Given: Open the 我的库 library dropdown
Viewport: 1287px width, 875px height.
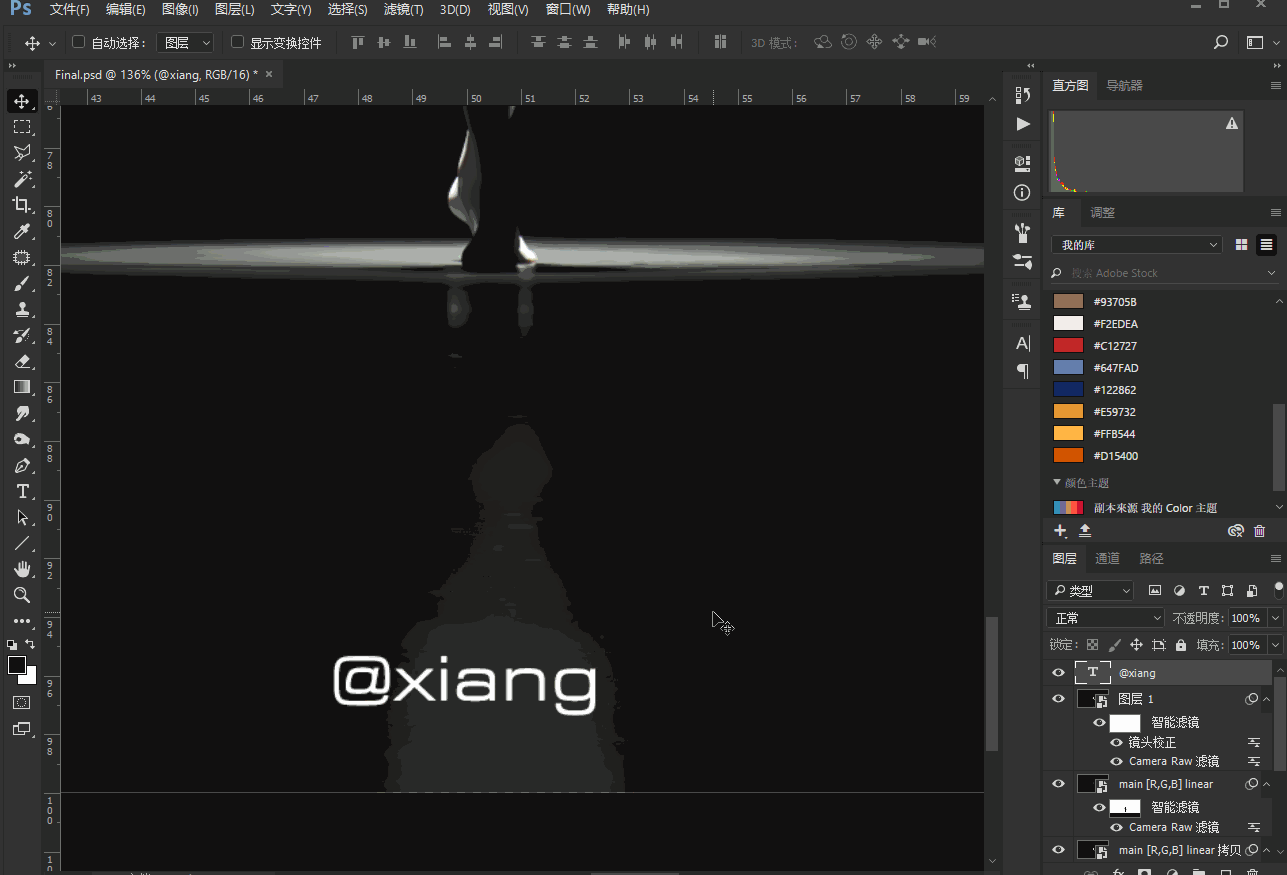Looking at the screenshot, I should click(1136, 245).
